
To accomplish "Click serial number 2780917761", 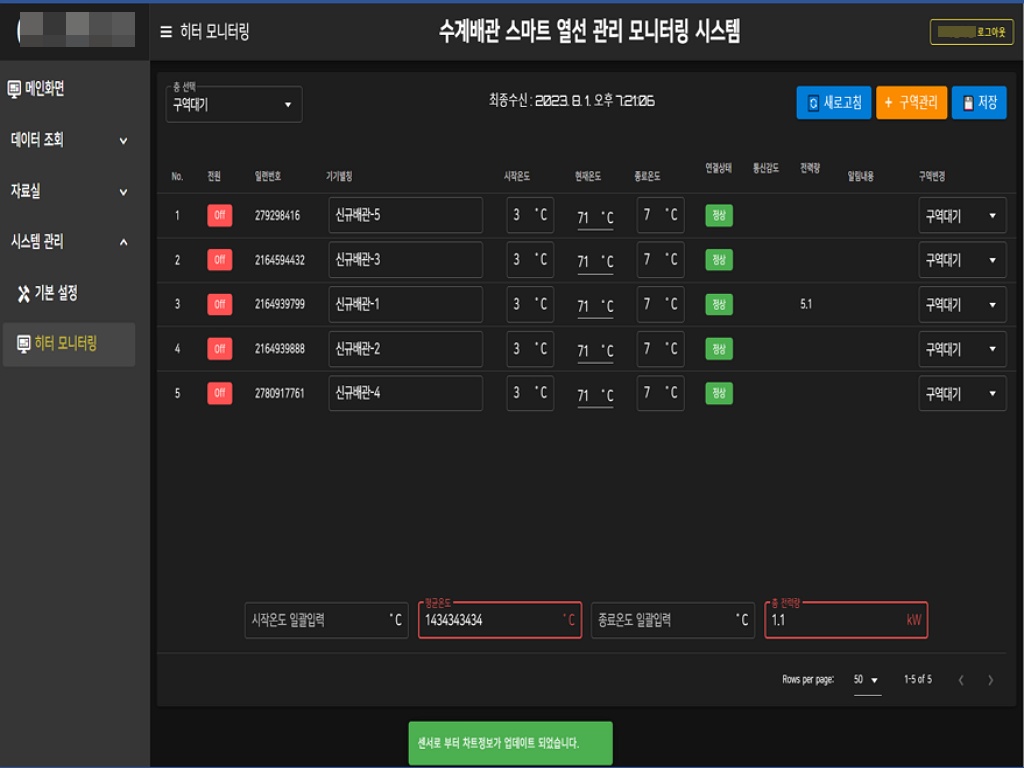I will coord(280,393).
